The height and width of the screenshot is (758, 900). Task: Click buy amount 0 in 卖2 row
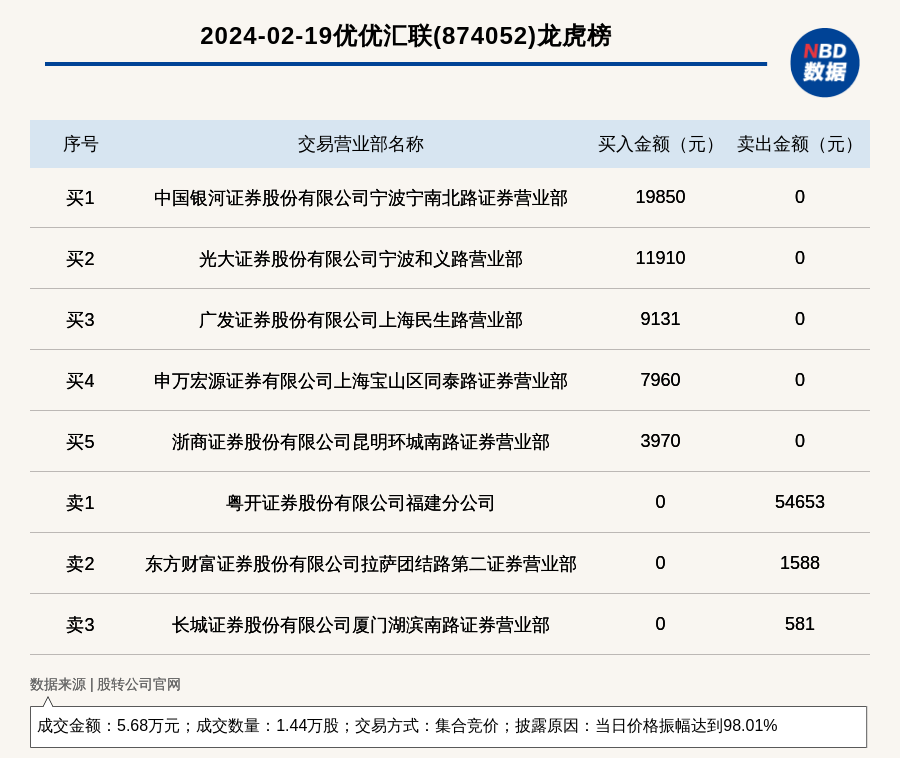click(x=660, y=563)
